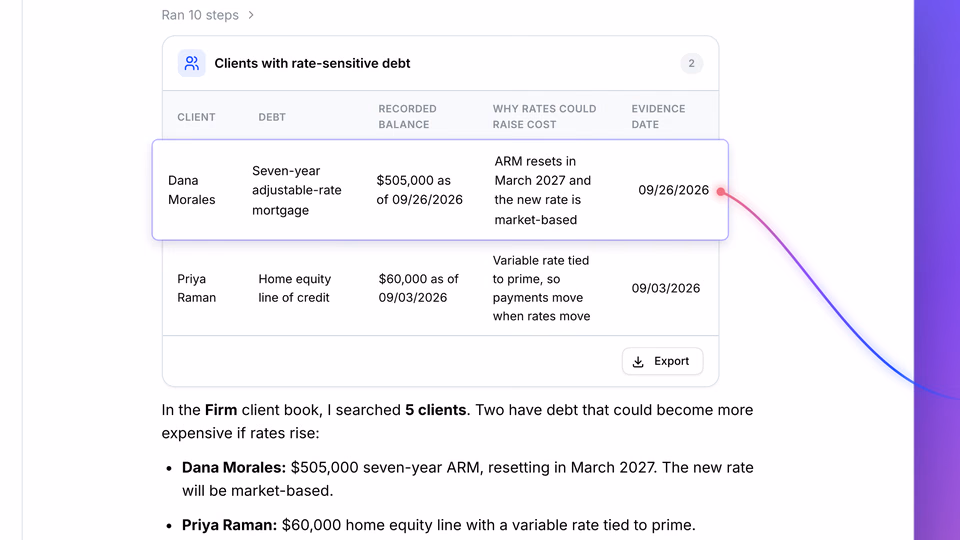Screen dimensions: 960x540
Task: Click the Priya Raman bullet heading
Action: (x=230, y=525)
